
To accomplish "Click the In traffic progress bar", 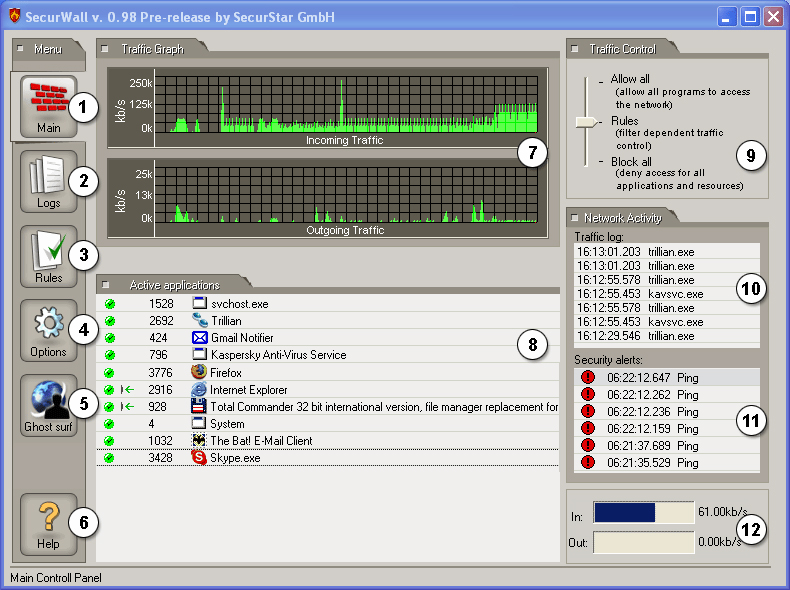I will point(644,513).
